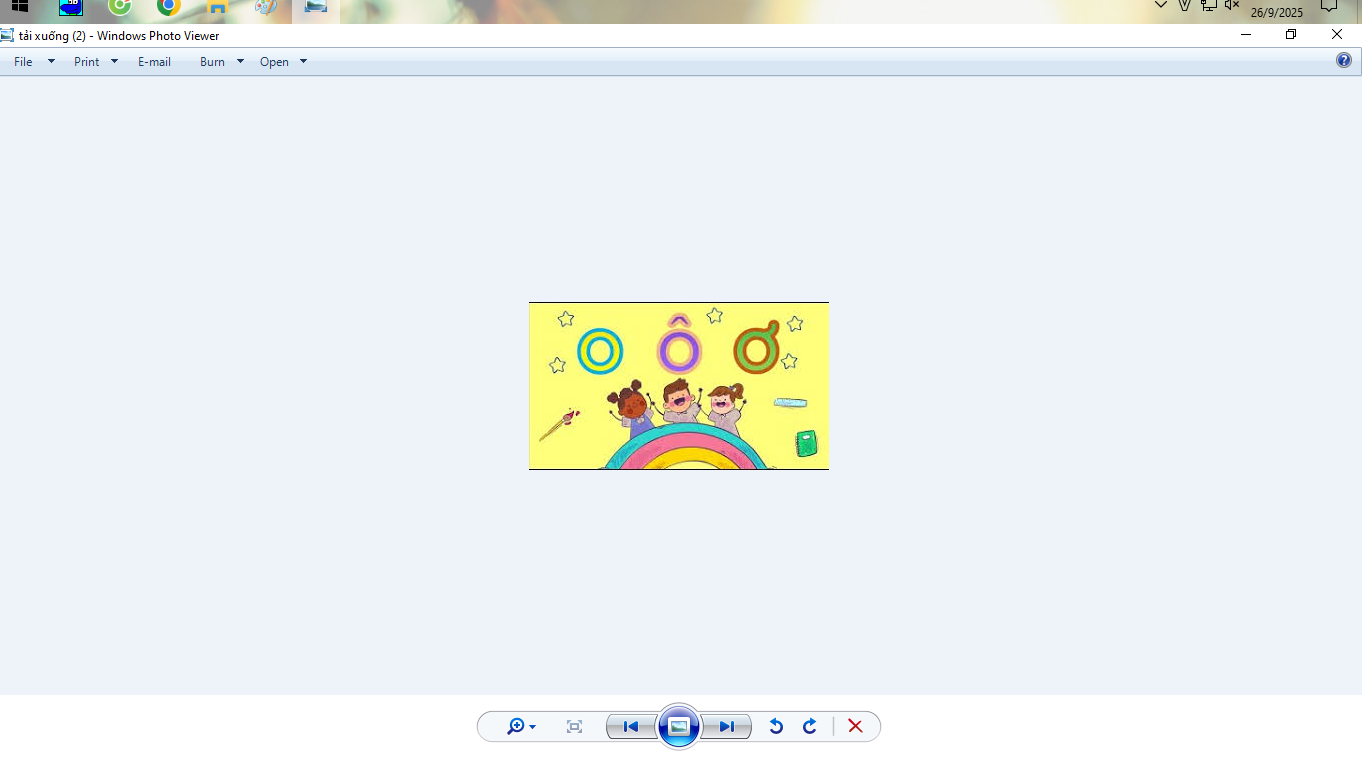The width and height of the screenshot is (1366, 768).
Task: Open the zoom magnifier control
Action: pyautogui.click(x=520, y=727)
